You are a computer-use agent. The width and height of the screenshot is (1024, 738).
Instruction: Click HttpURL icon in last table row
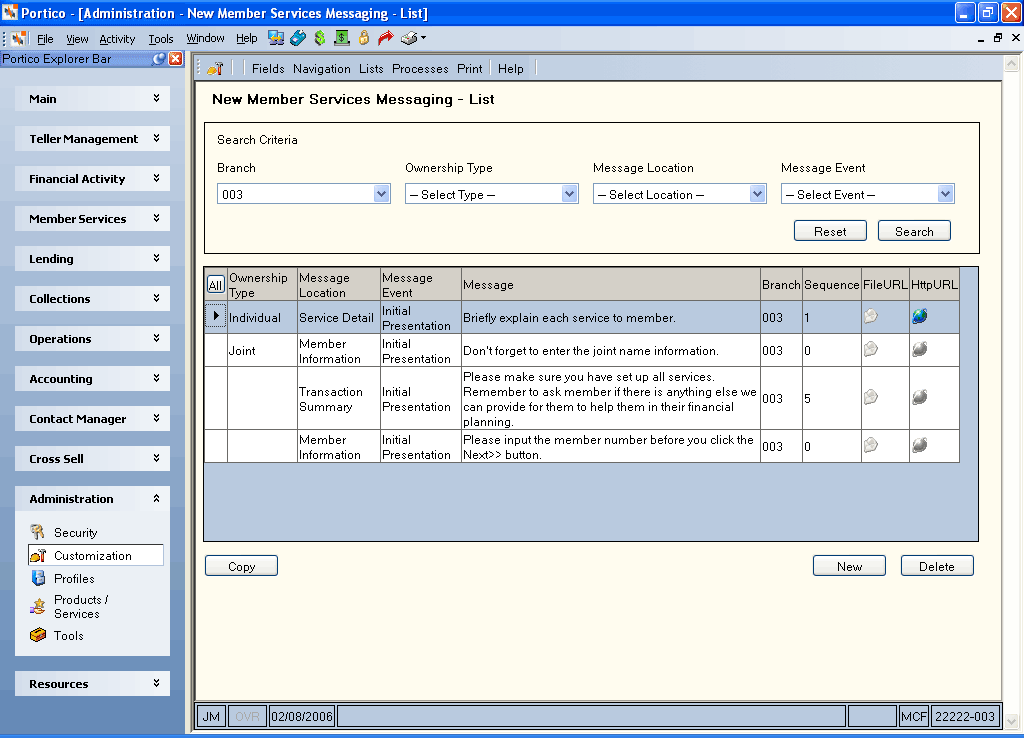pos(920,445)
